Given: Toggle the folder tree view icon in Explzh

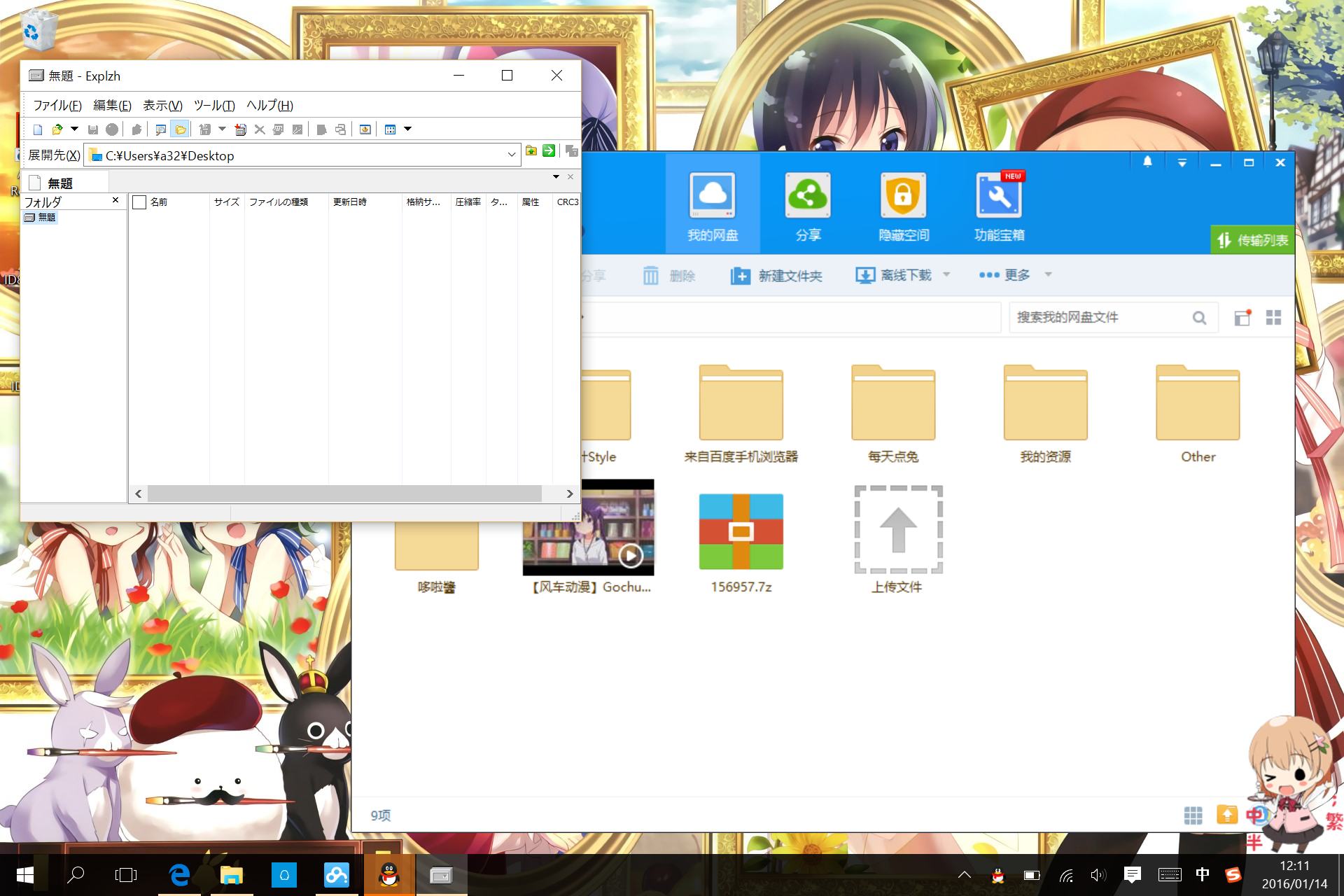Looking at the screenshot, I should click(181, 129).
